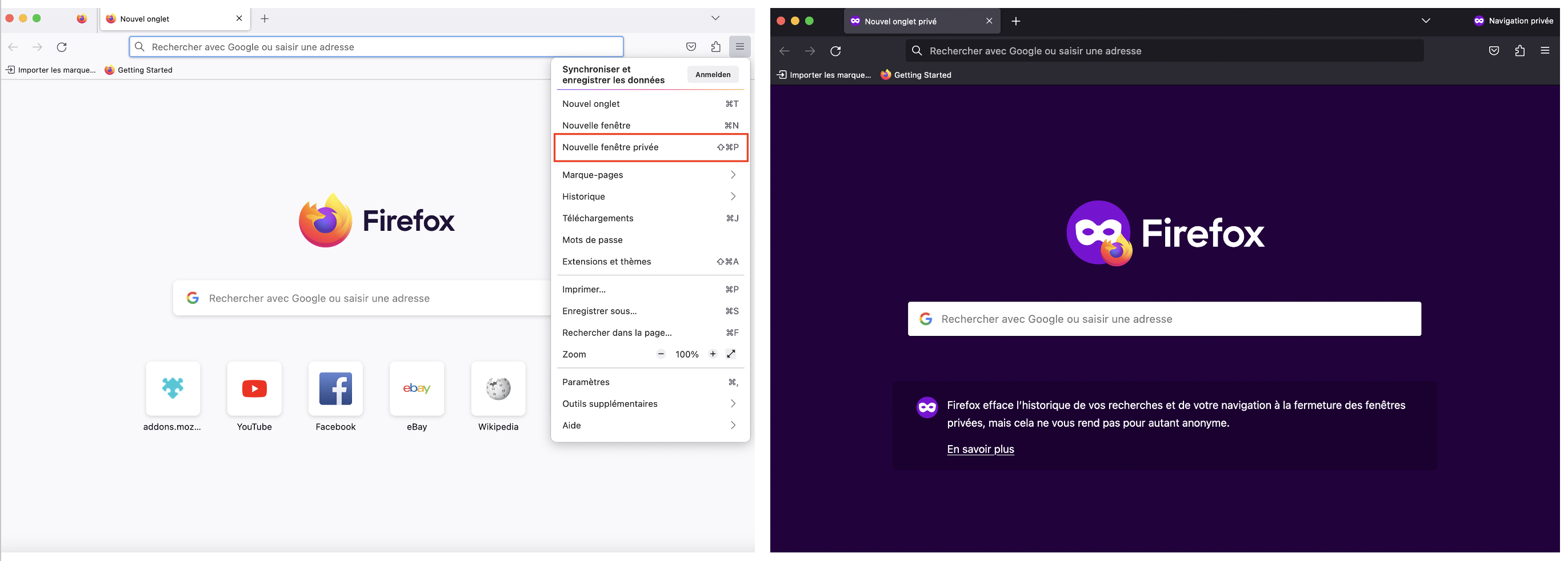This screenshot has height=561, width=1568.
Task: Open Extensions puzzle icon in private window
Action: 1520,51
